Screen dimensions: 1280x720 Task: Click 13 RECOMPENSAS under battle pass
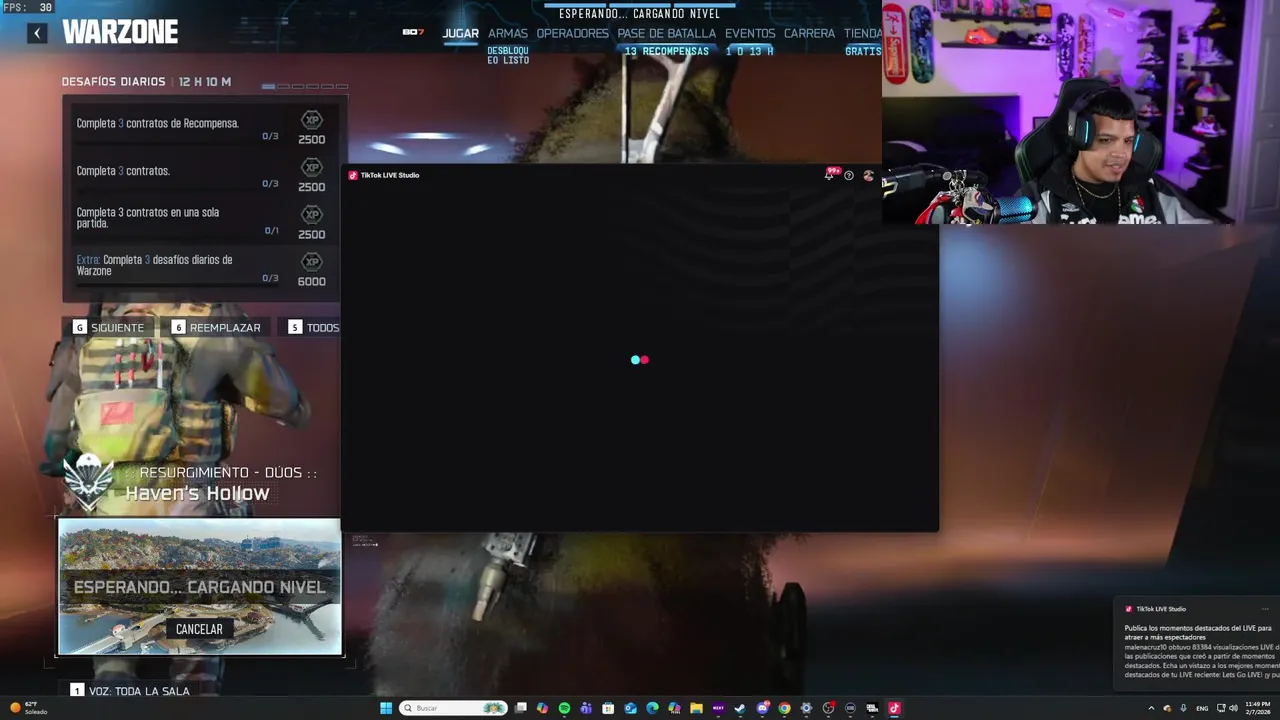[x=666, y=51]
